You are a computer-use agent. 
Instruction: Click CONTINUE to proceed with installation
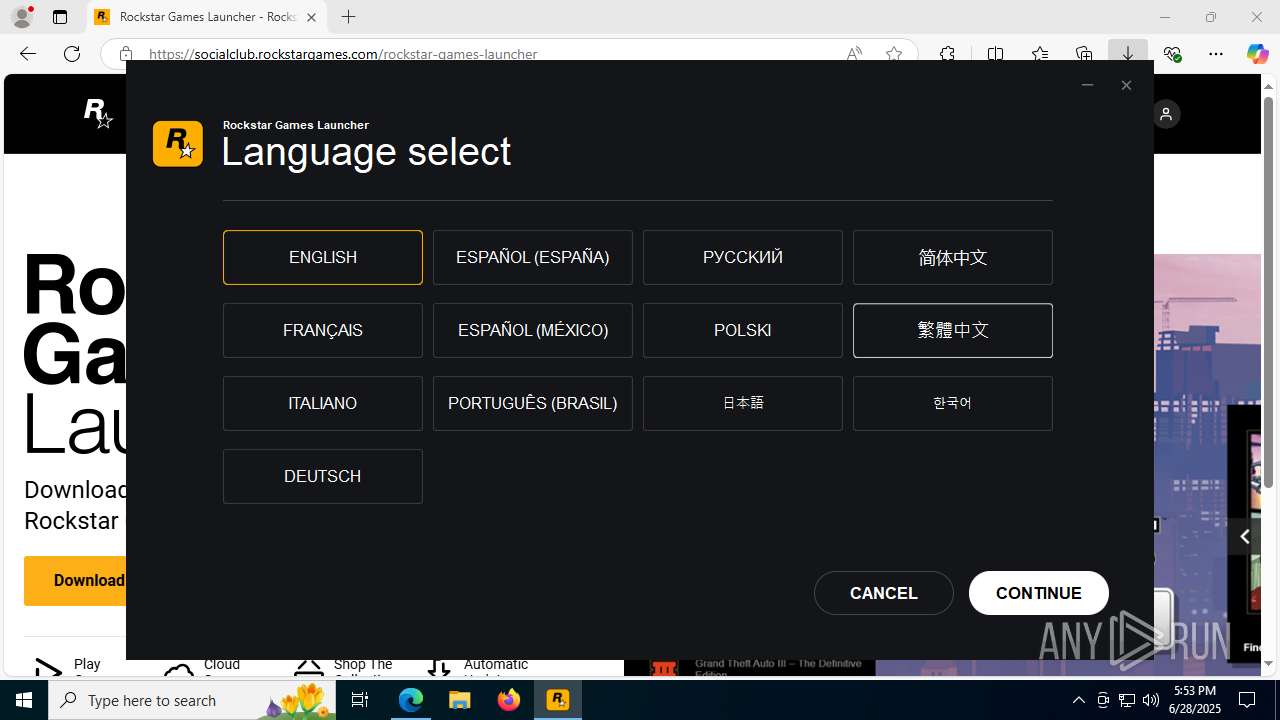point(1039,593)
